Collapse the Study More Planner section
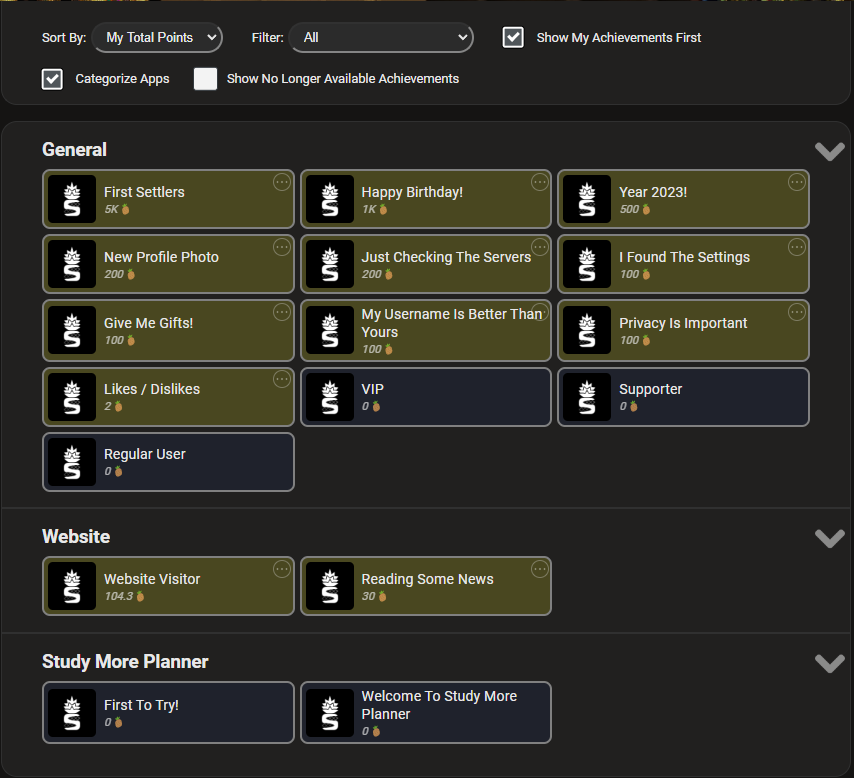The image size is (854, 778). pos(829,663)
